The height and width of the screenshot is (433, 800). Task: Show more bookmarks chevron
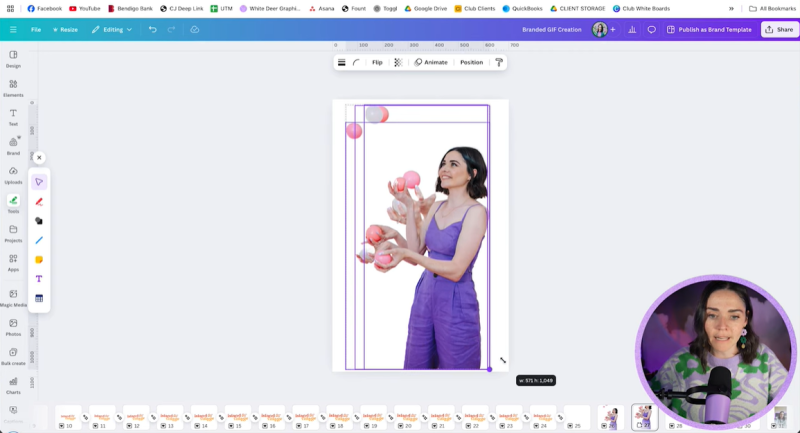click(731, 9)
